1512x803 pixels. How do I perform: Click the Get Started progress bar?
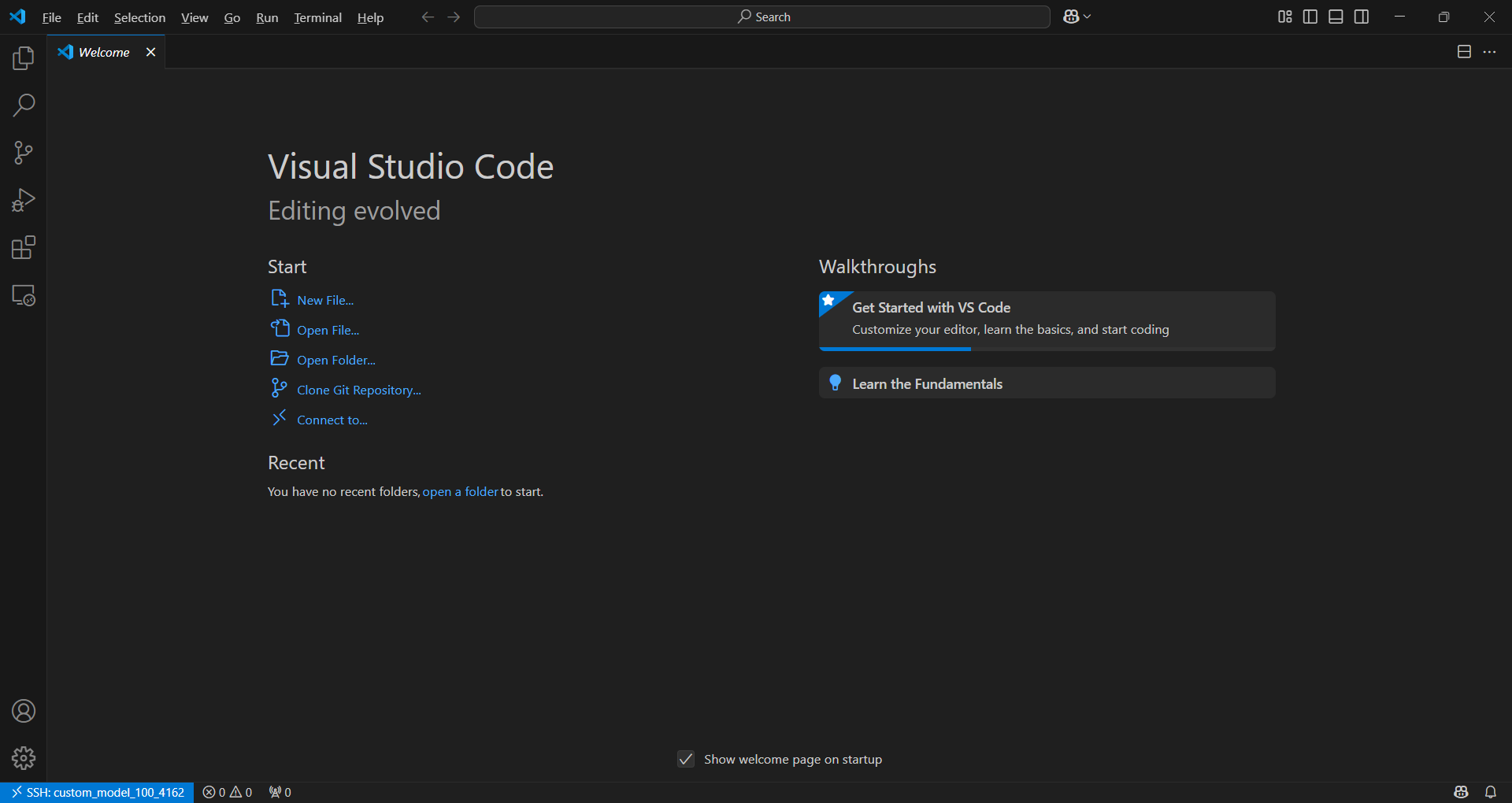click(1047, 349)
